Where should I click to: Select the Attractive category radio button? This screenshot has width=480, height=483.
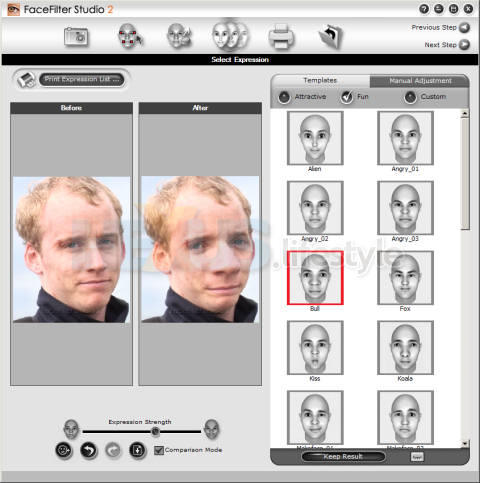click(x=284, y=97)
